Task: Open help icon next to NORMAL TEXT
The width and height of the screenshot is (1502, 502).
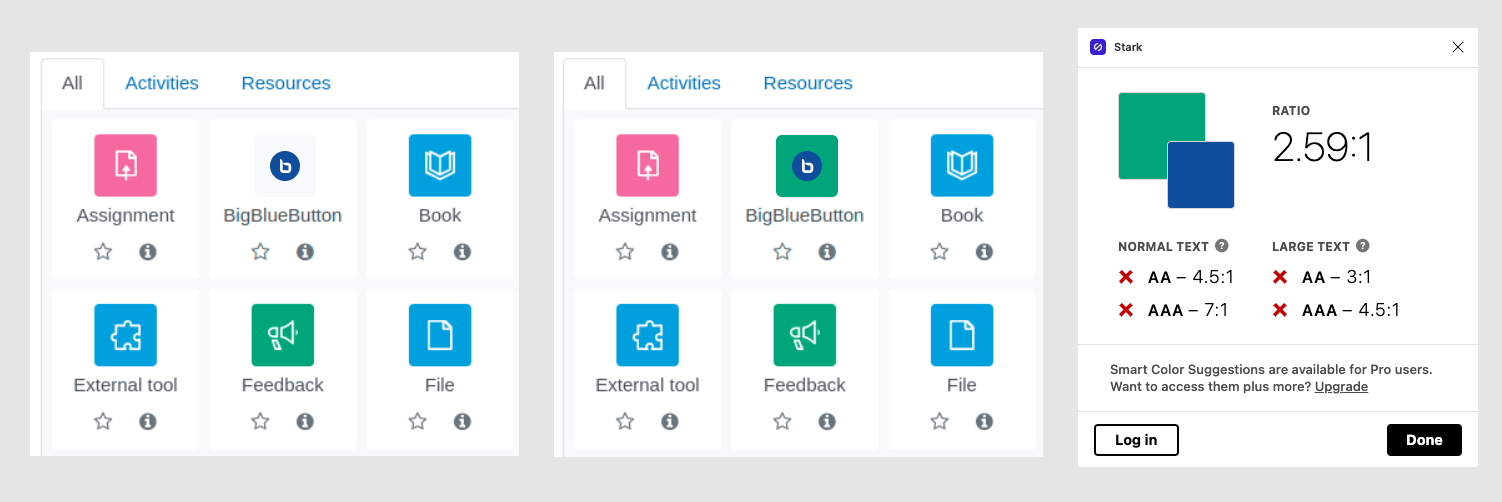Action: pyautogui.click(x=1222, y=246)
